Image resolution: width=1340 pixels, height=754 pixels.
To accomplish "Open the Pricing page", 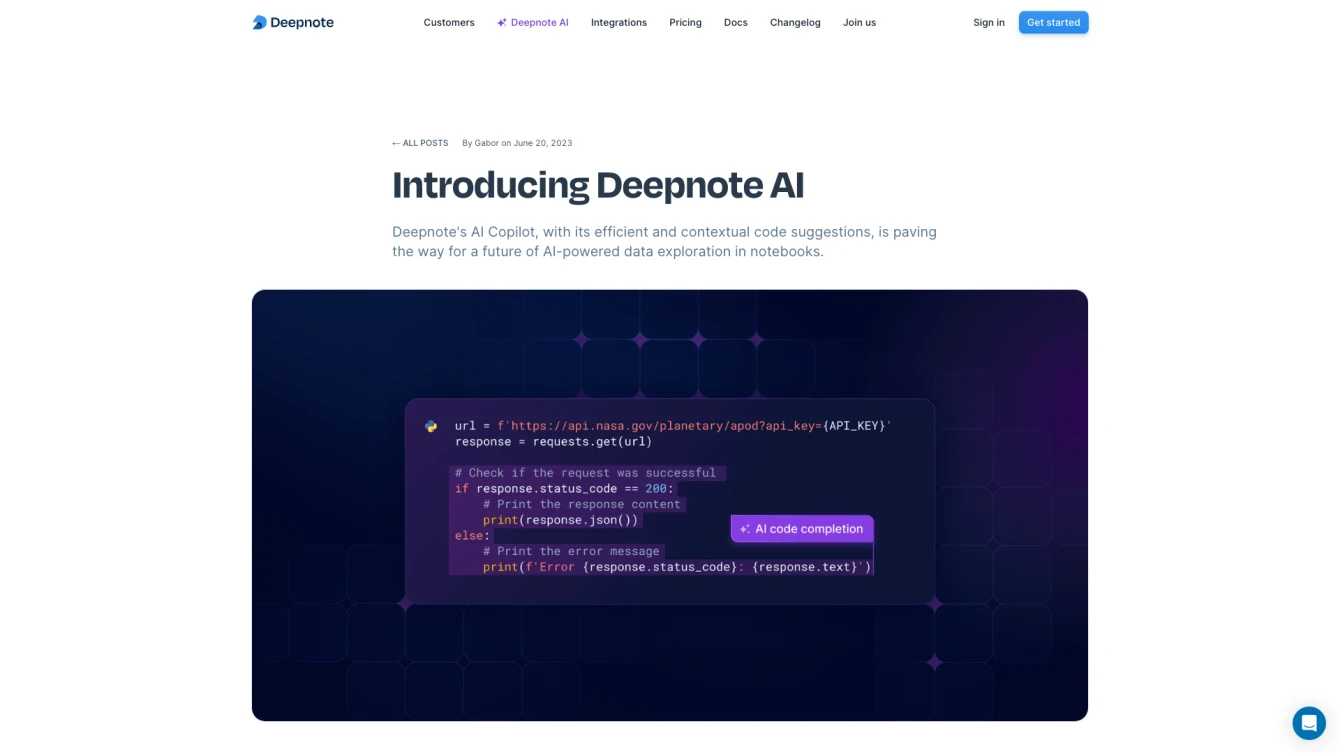I will click(x=685, y=22).
